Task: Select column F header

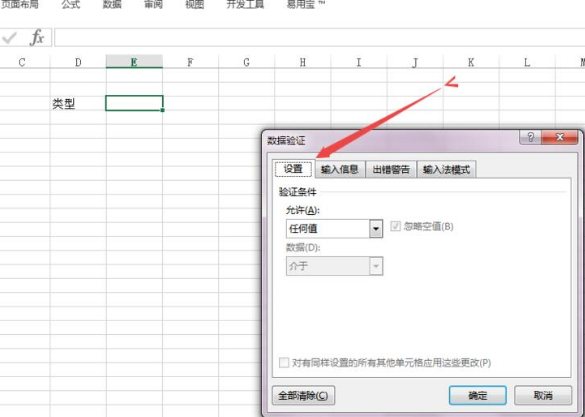Action: [190, 62]
